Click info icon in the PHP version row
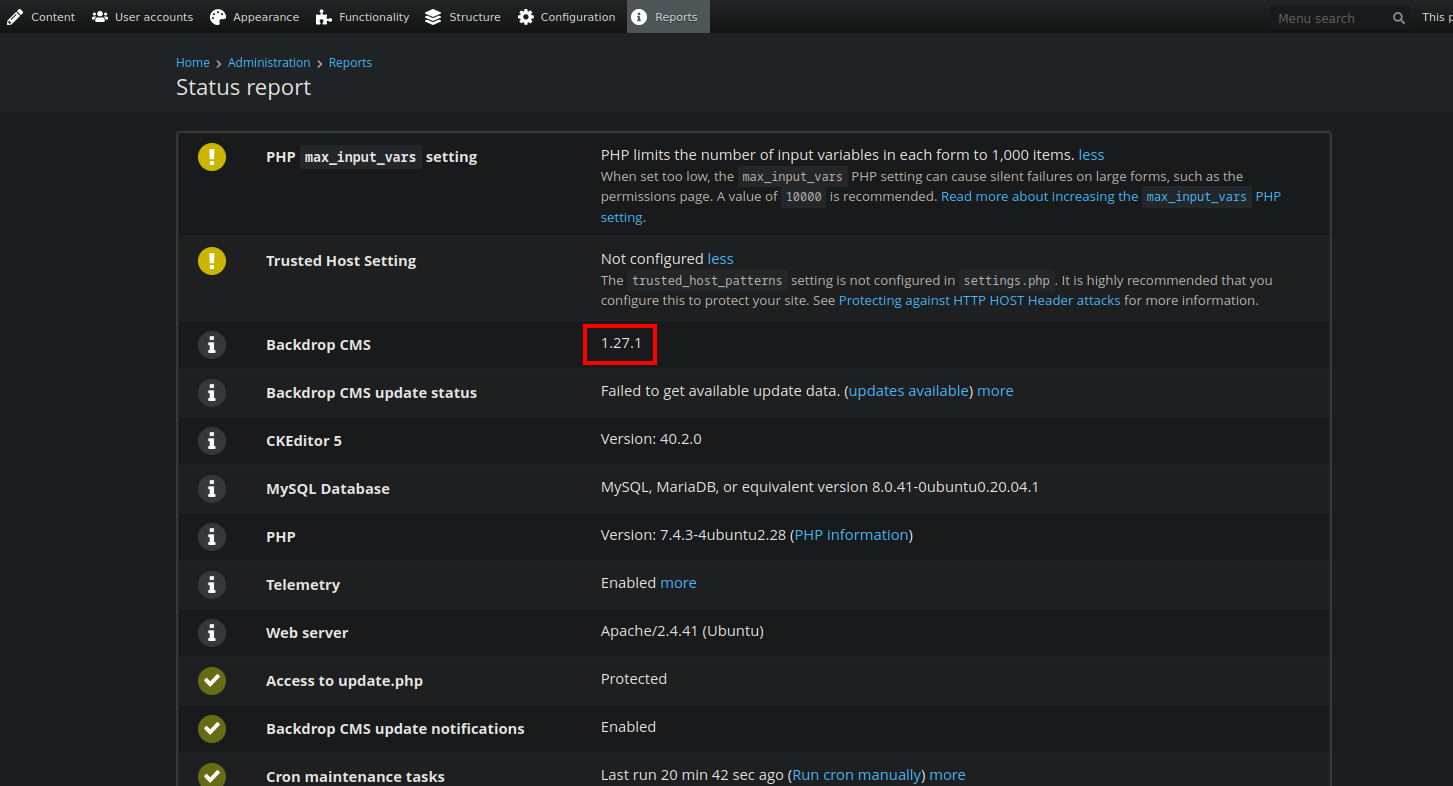Screen dimensions: 1453x786 click(212, 537)
